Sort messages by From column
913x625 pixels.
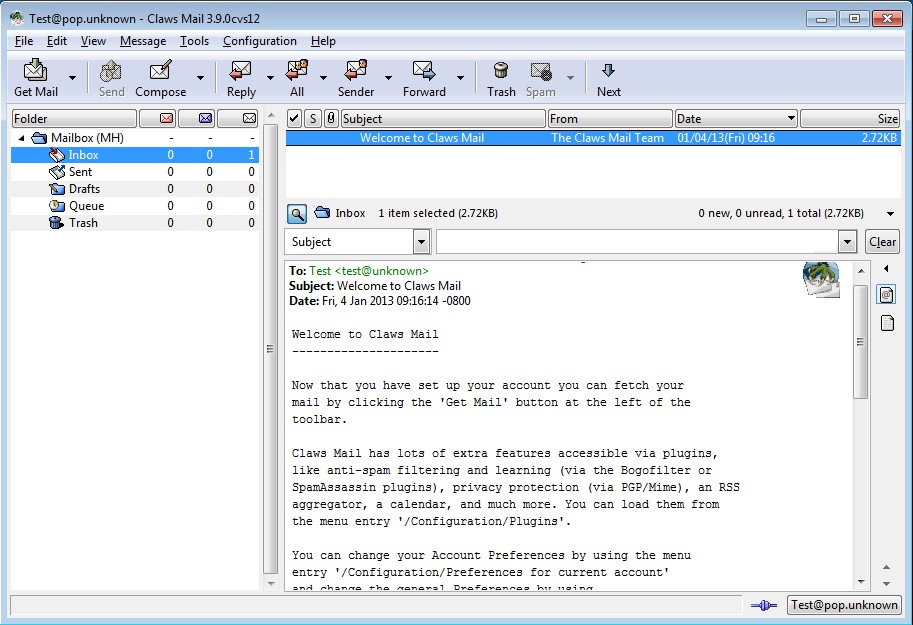coord(610,118)
